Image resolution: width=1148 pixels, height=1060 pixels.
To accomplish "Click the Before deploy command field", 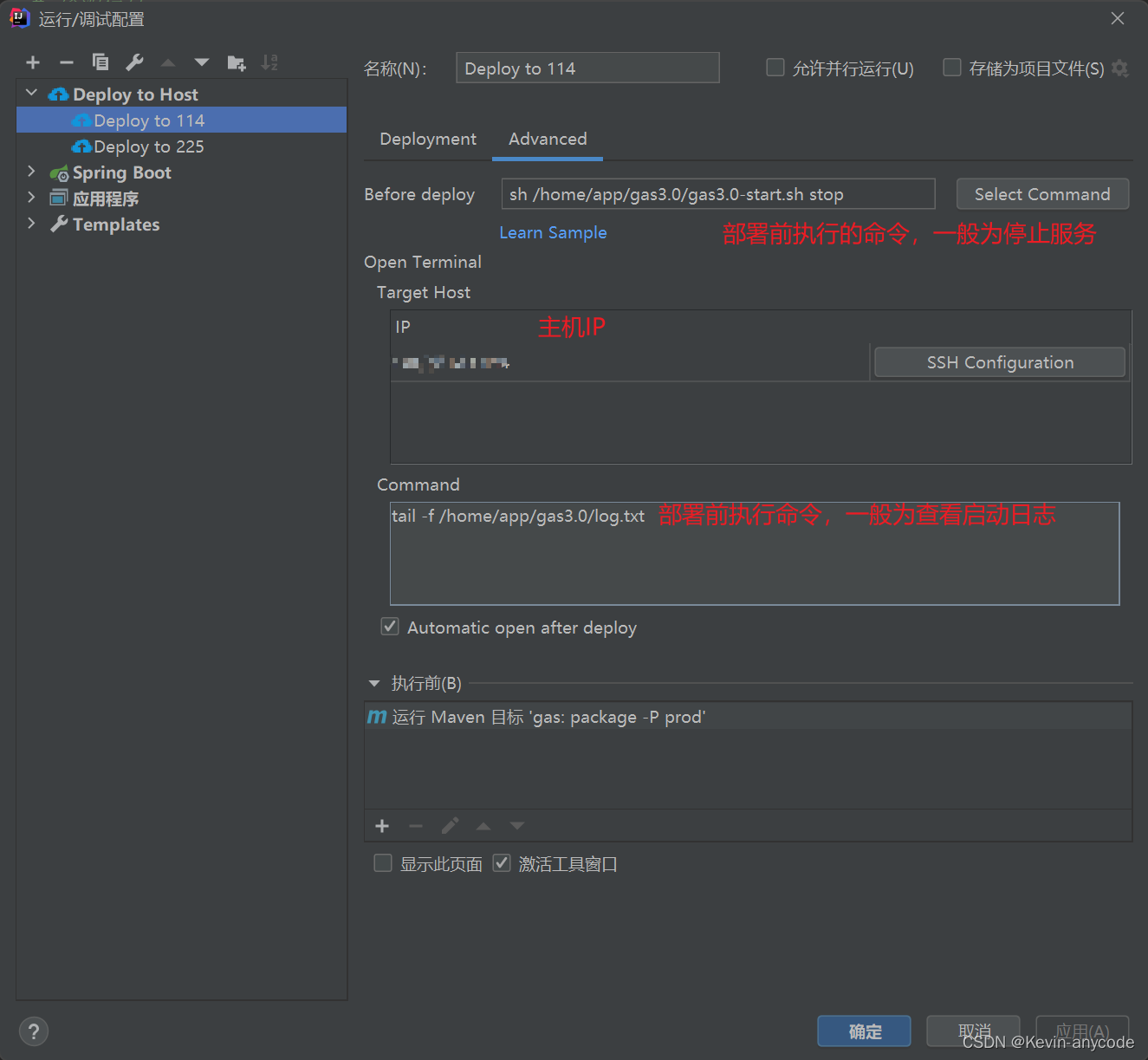I will point(718,194).
